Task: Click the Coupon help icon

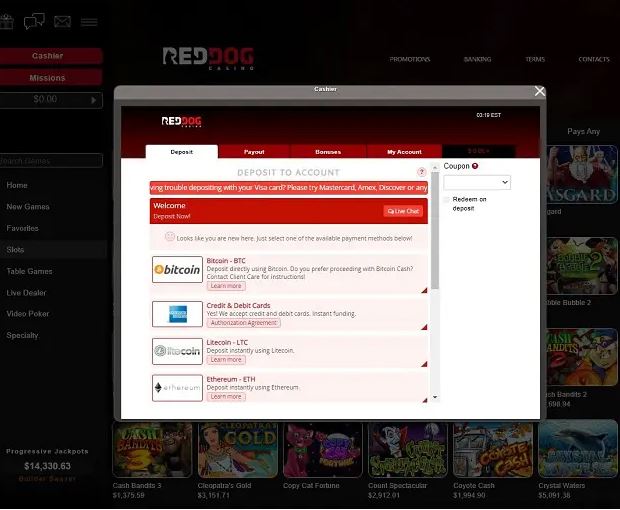Action: [475, 166]
